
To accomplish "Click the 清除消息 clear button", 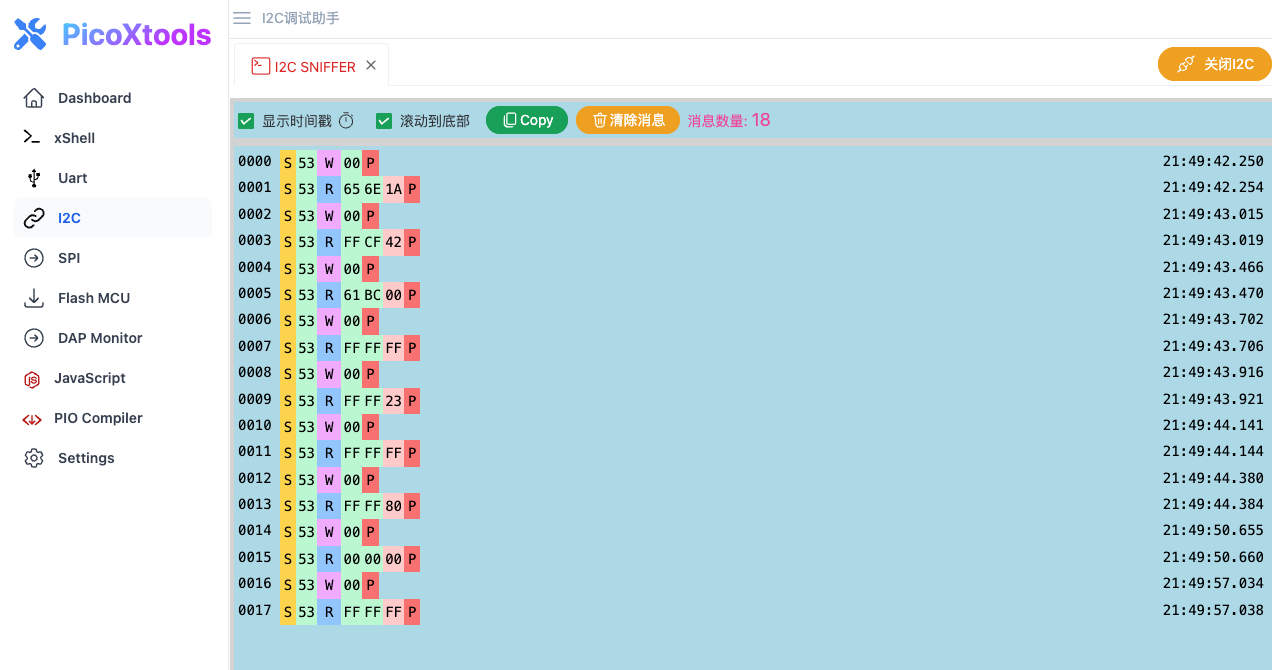I will click(x=628, y=120).
